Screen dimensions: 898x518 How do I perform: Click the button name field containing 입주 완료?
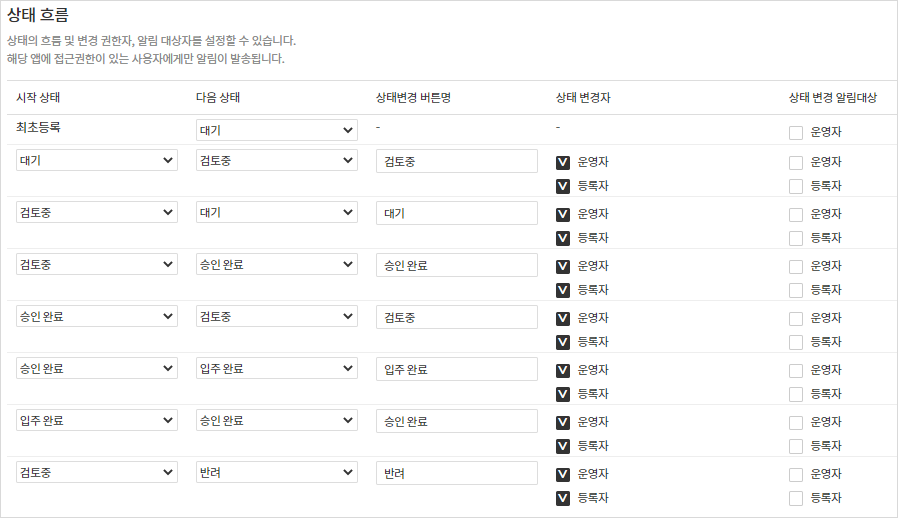point(456,368)
